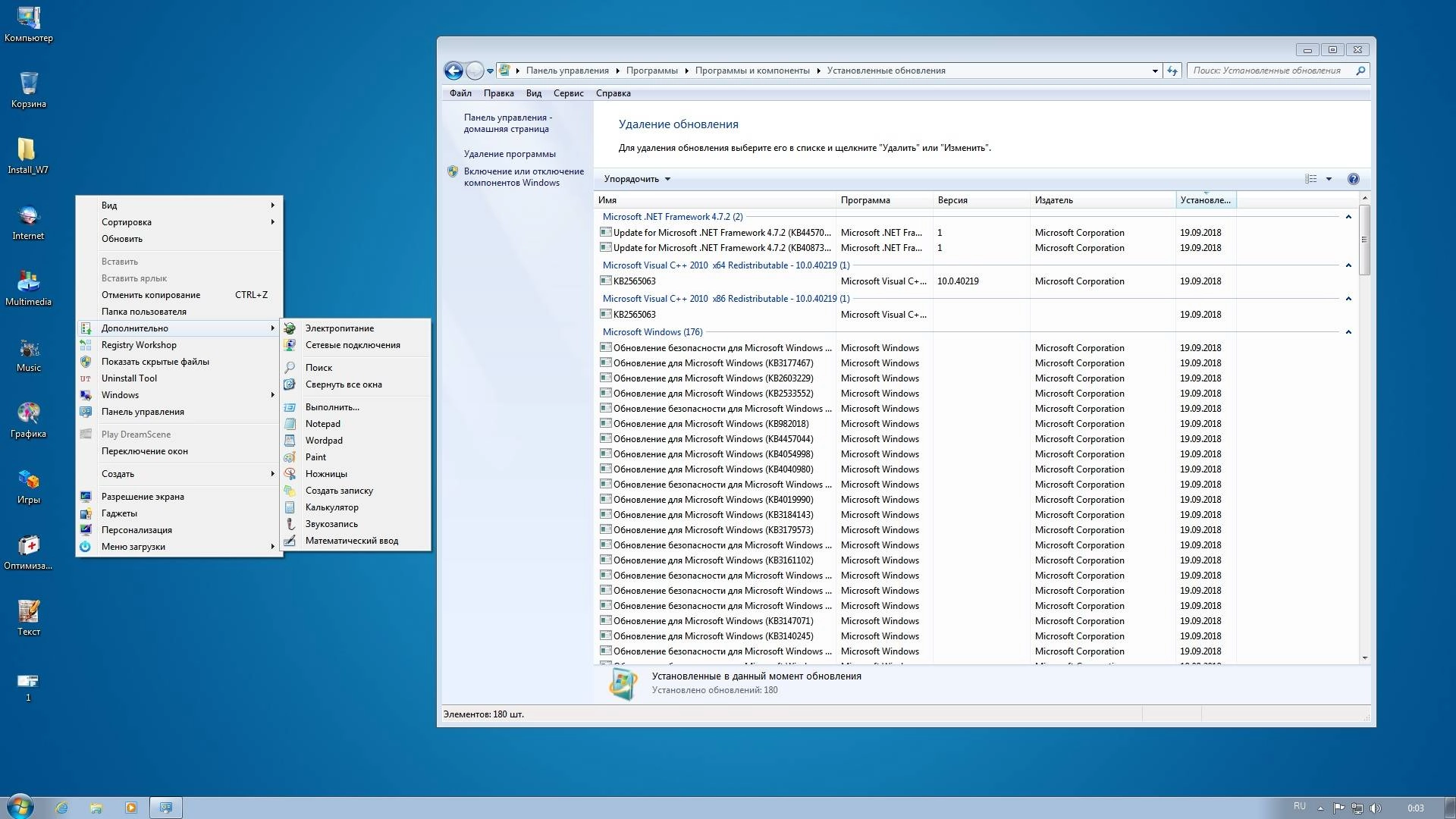This screenshot has height=819, width=1456.
Task: Open Uninstall Tool from context menu
Action: click(179, 378)
